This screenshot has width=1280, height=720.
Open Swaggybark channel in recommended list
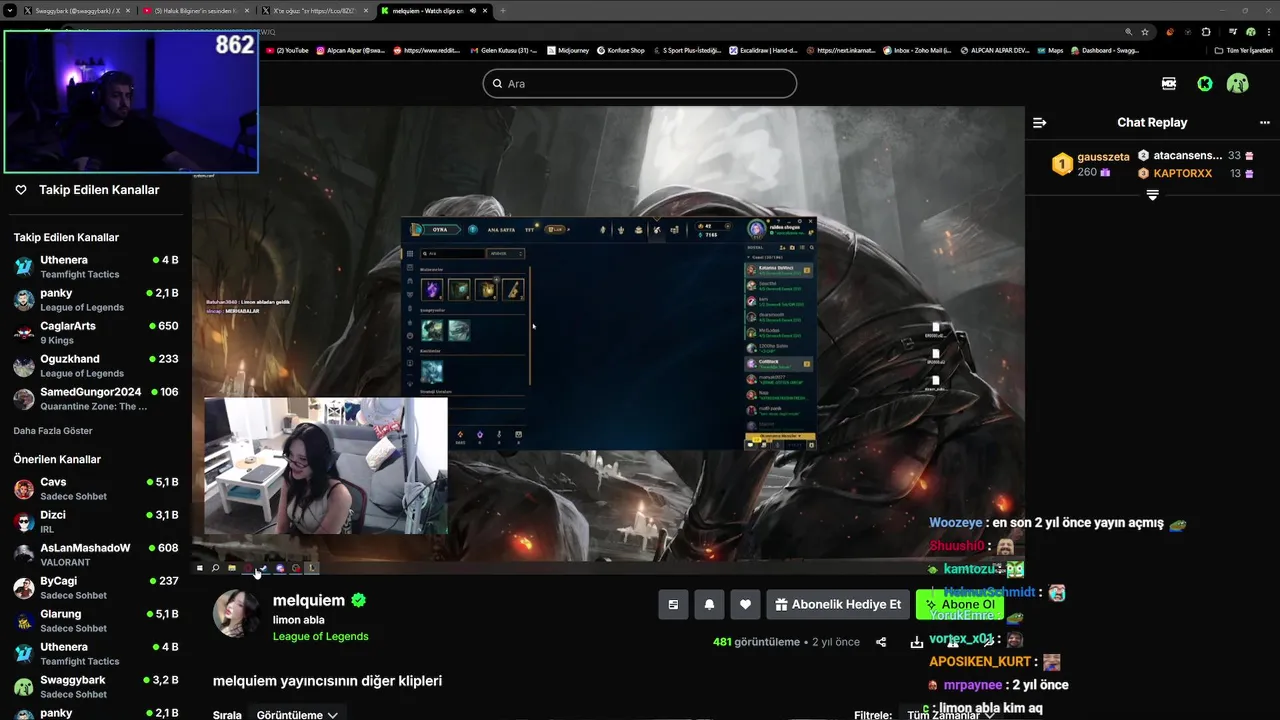(96, 686)
